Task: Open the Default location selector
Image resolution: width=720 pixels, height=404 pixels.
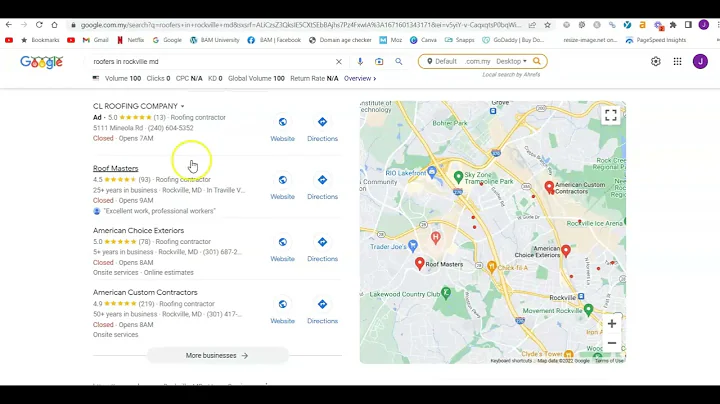Action: 442,61
